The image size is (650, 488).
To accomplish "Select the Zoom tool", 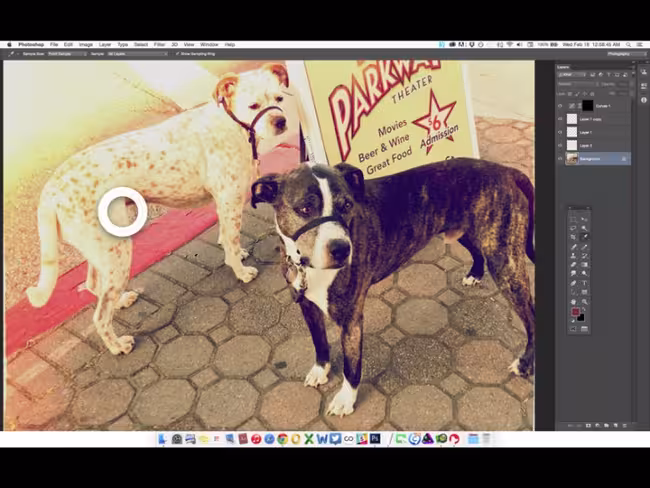I will pos(584,302).
